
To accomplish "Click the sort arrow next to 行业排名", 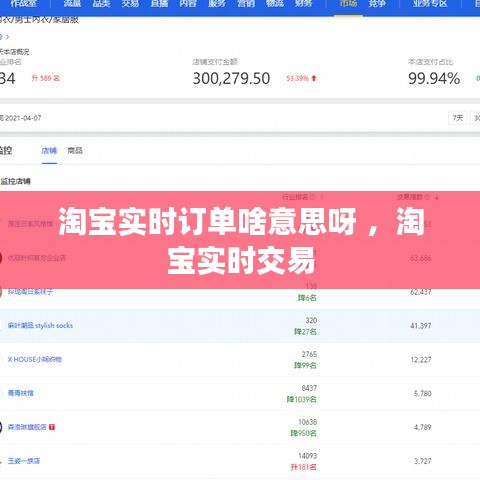I will pyautogui.click(x=322, y=197).
